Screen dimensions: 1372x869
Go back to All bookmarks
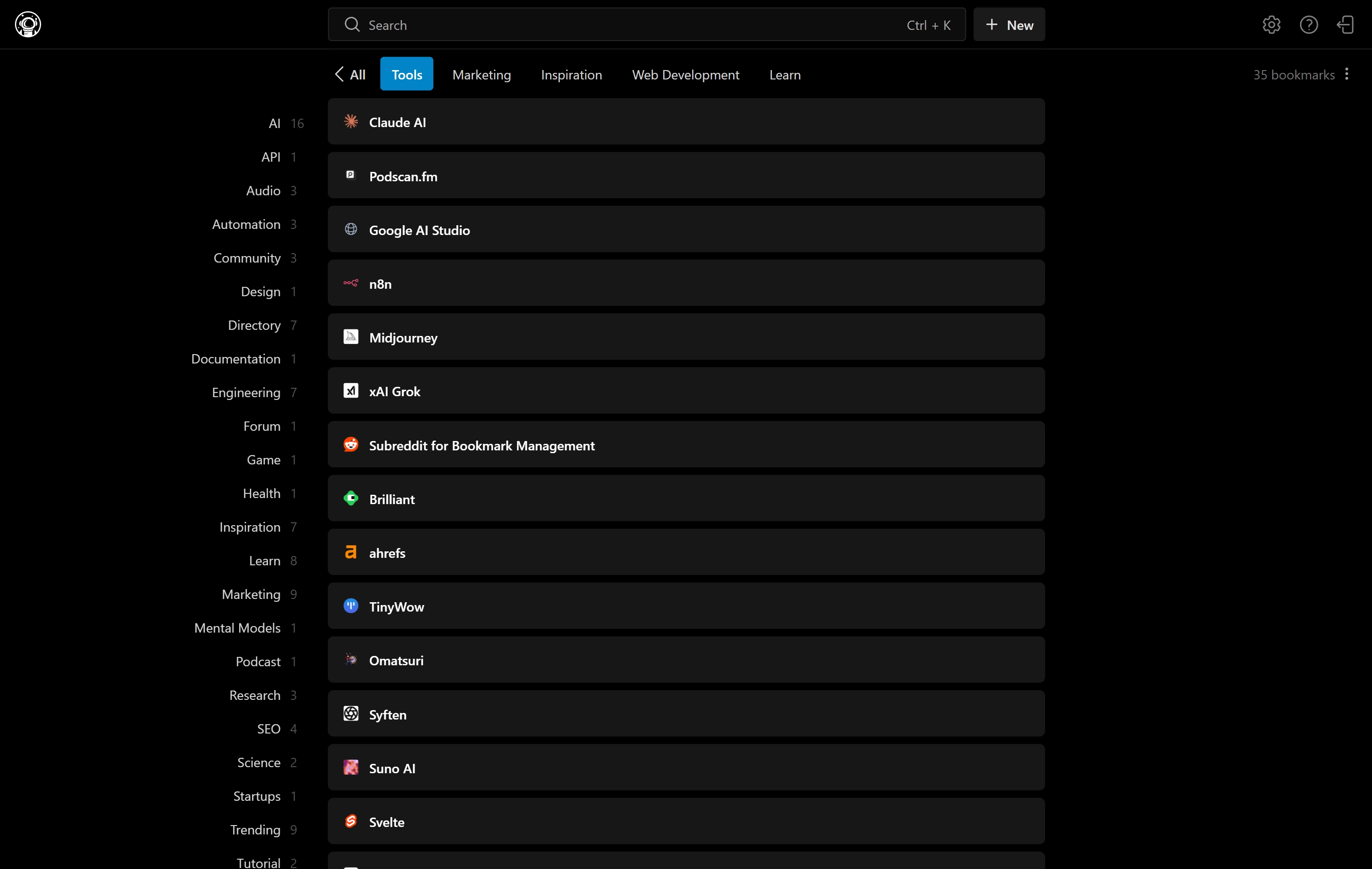tap(350, 74)
